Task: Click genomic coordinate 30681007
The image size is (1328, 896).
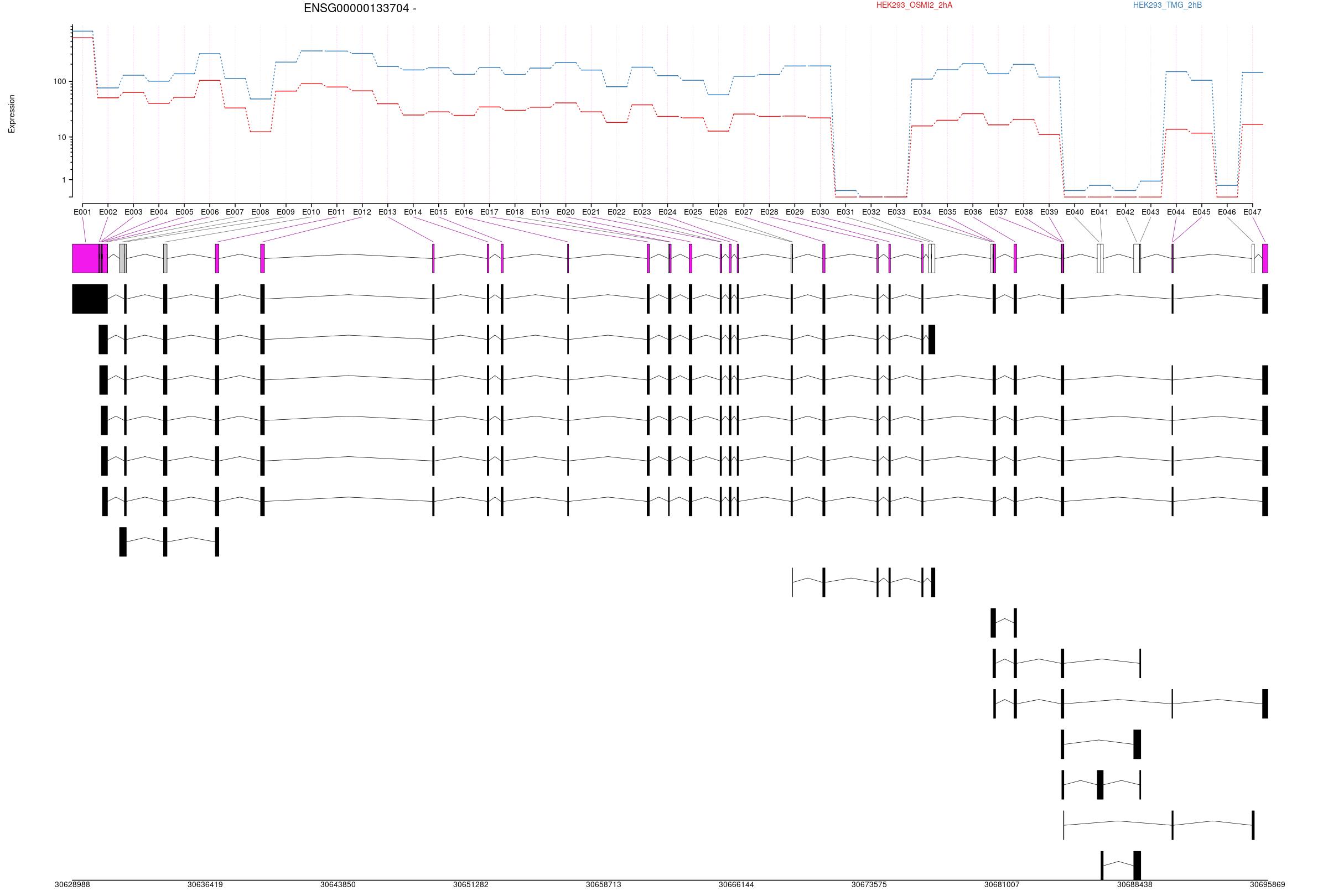Action: pyautogui.click(x=1002, y=884)
